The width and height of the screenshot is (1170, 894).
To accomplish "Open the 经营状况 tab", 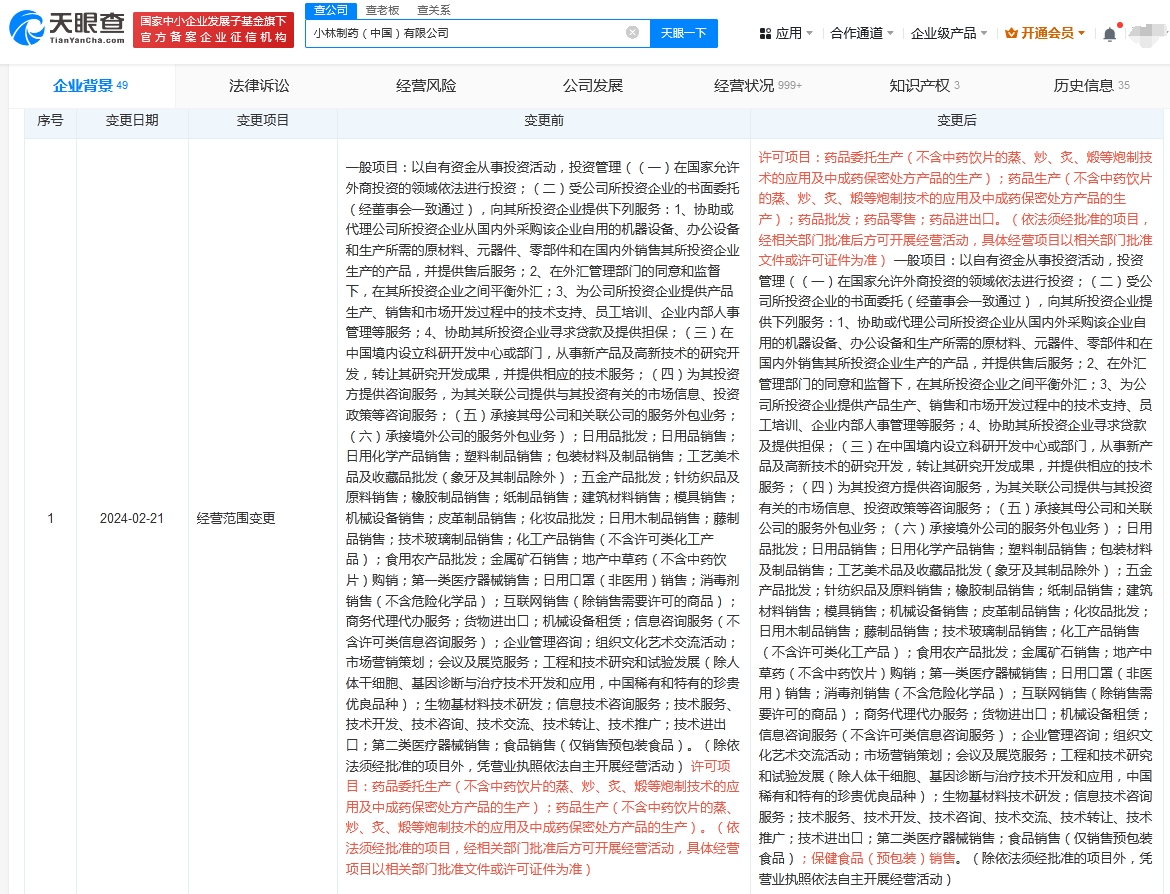I will click(x=757, y=86).
